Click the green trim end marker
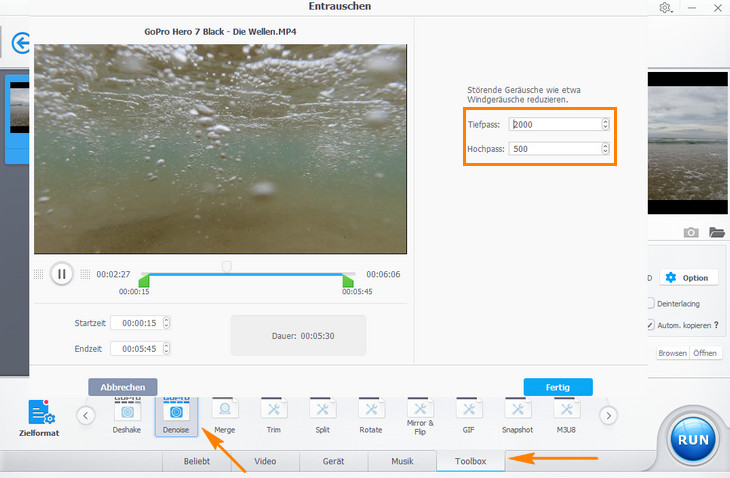Image resolution: width=730 pixels, height=478 pixels. click(348, 281)
